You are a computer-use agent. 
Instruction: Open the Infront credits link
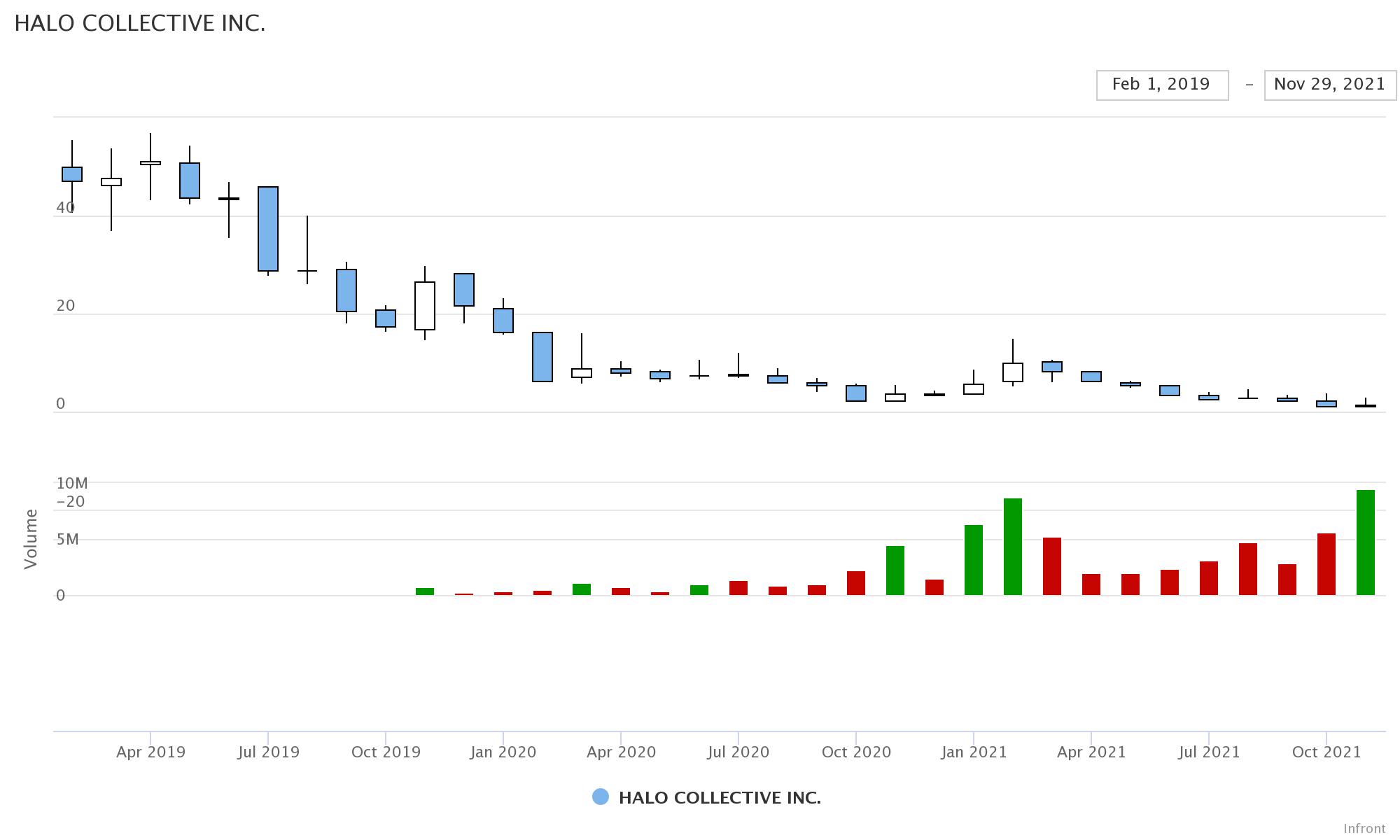pyautogui.click(x=1364, y=828)
